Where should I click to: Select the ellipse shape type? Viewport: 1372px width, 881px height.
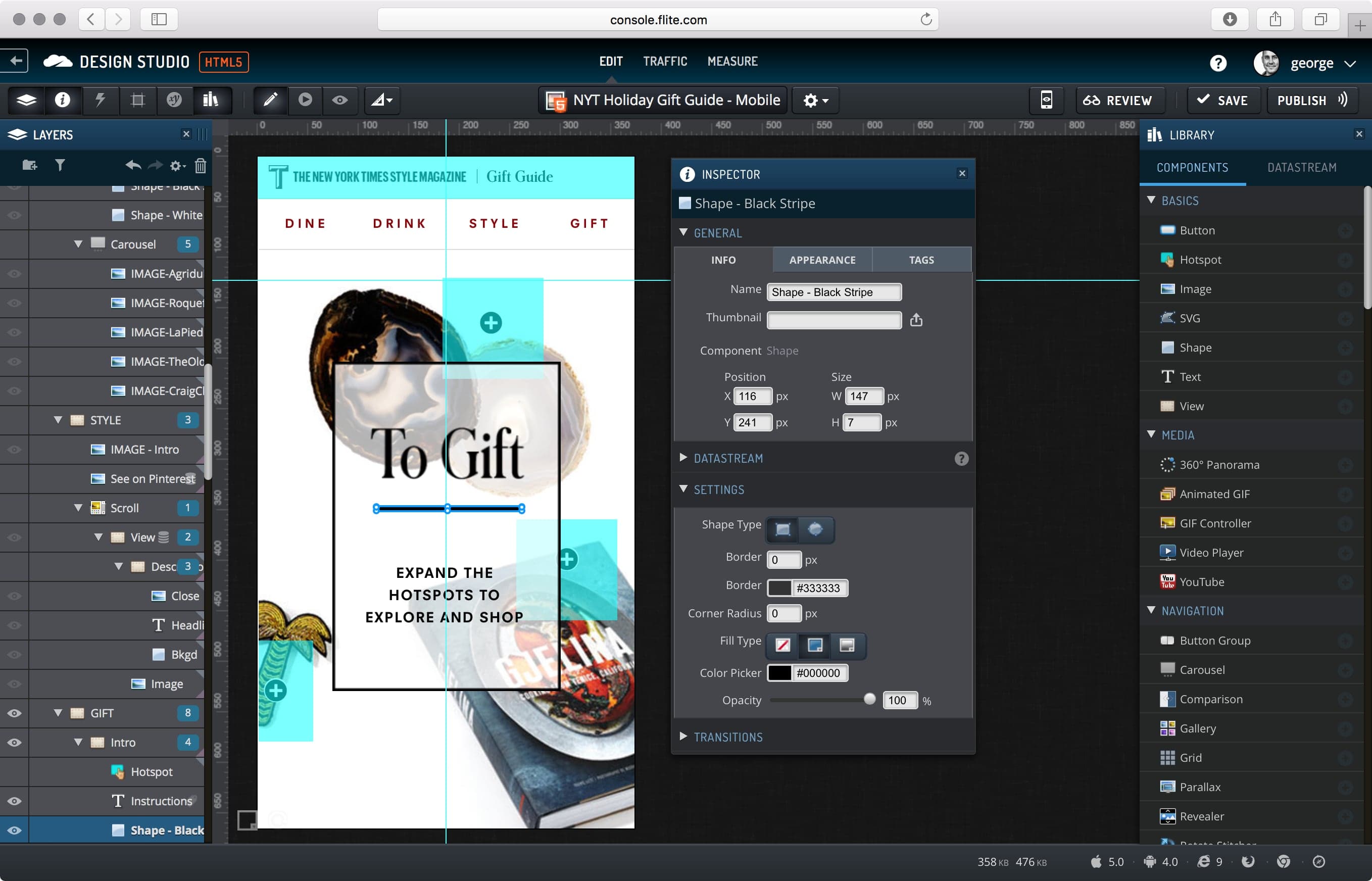point(815,529)
